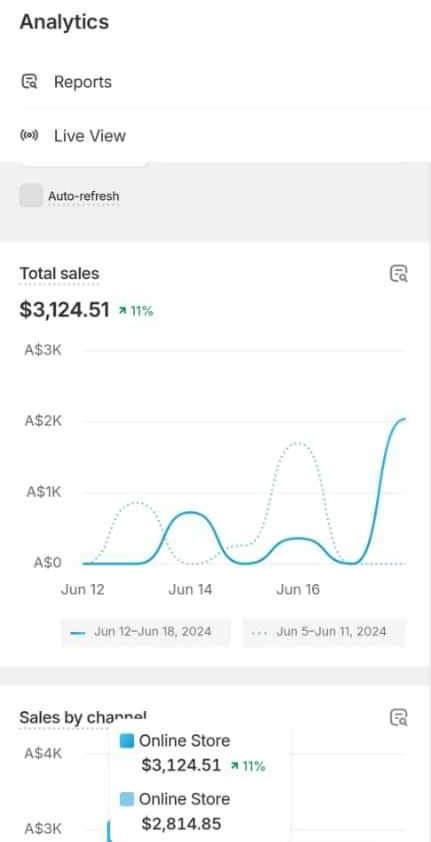431x842 pixels.
Task: Enable the Auto-refresh checkbox
Action: [x=31, y=195]
